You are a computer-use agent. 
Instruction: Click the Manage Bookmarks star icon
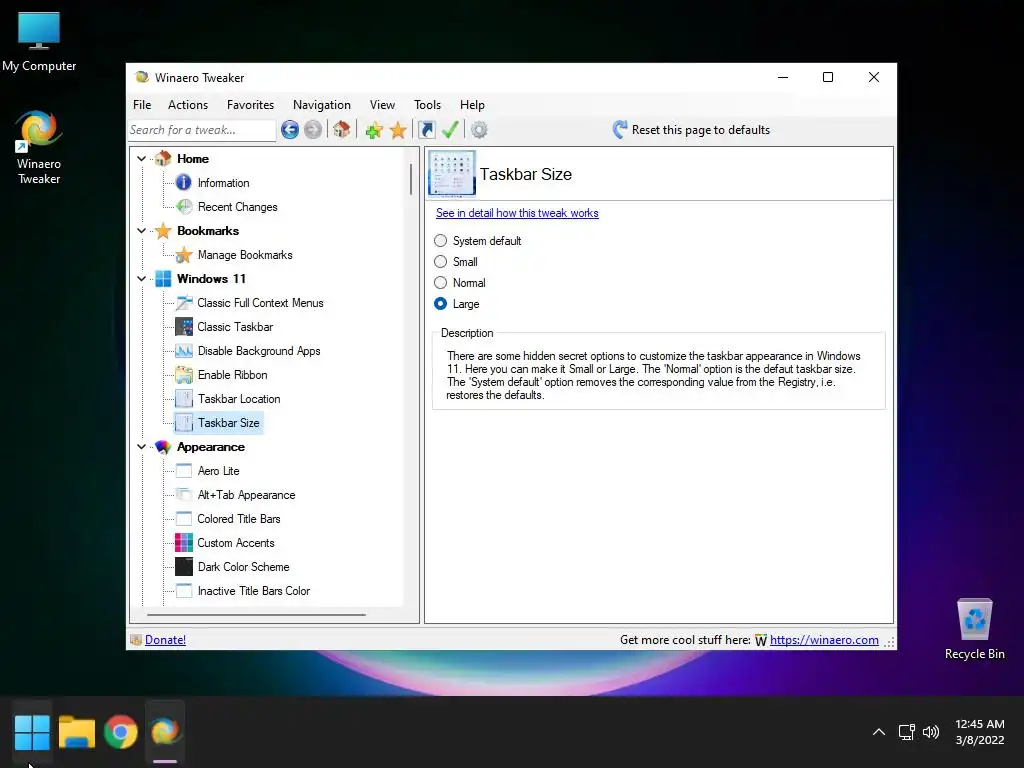(x=184, y=255)
